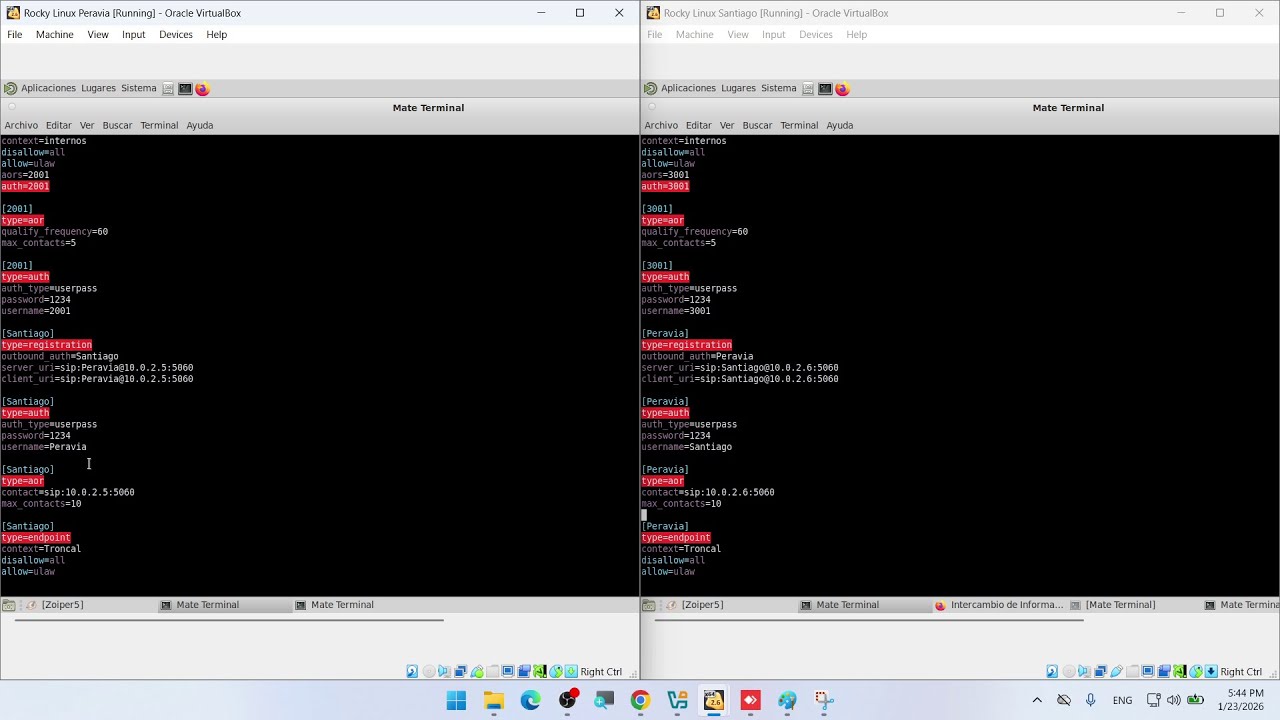Click USB devices icon in Santiago status bar

tap(1117, 671)
